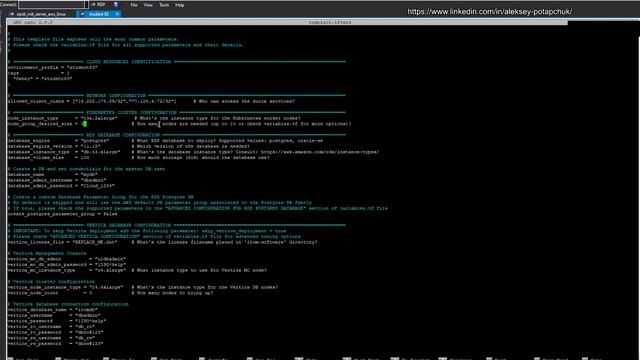Click the "Owner" = "student83" tag line
Image resolution: width=640 pixels, height=360 pixels.
(42, 79)
